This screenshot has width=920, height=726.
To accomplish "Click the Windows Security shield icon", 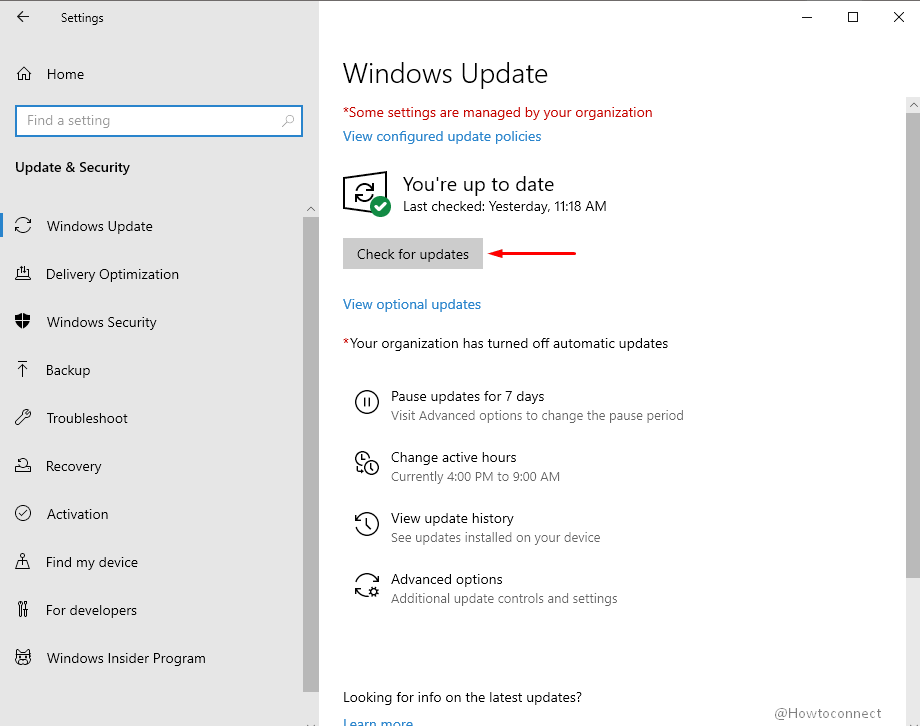I will (x=24, y=322).
